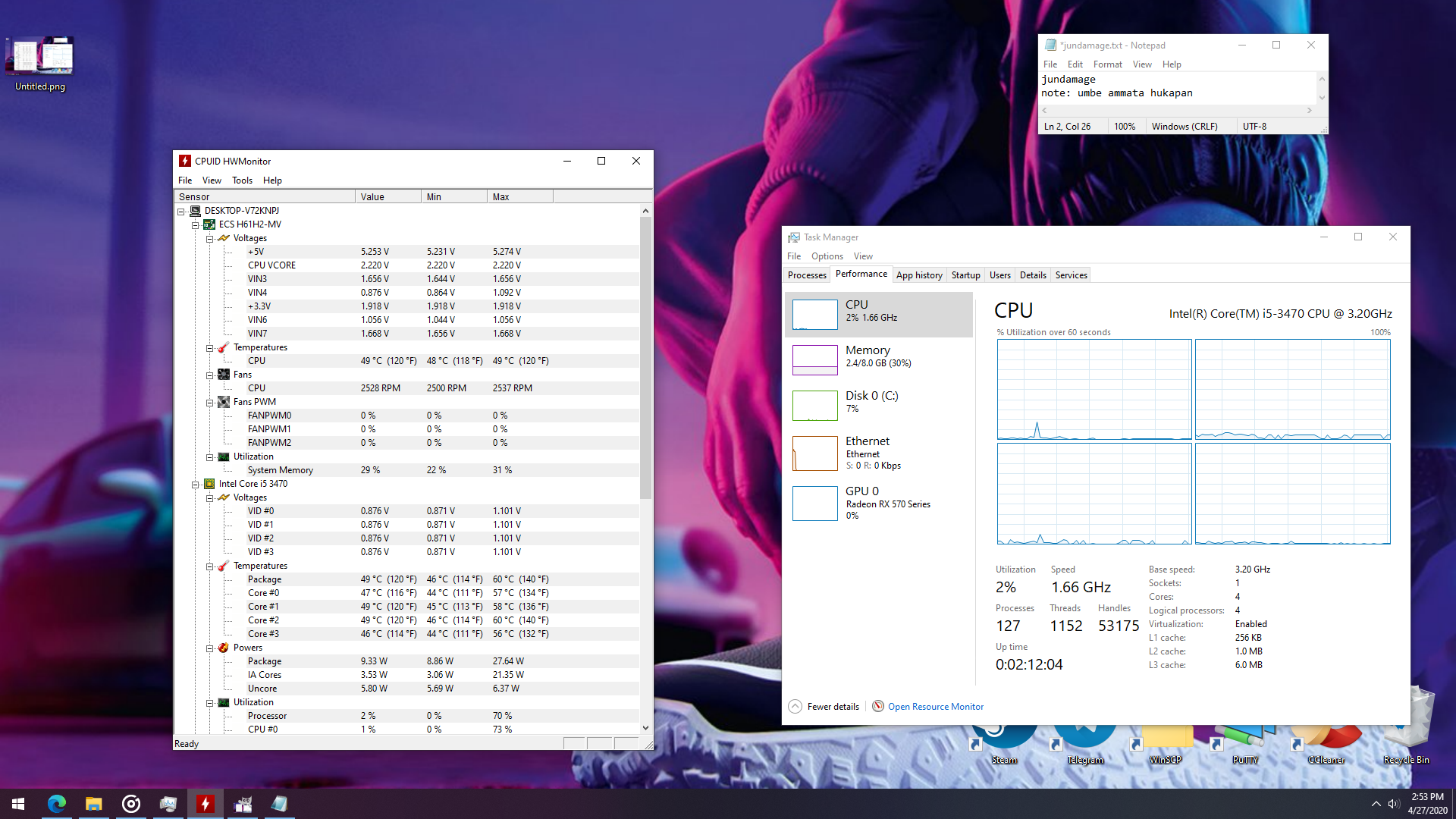Open the Windows Start menu
Screen dimensions: 1456x819
(18, 804)
